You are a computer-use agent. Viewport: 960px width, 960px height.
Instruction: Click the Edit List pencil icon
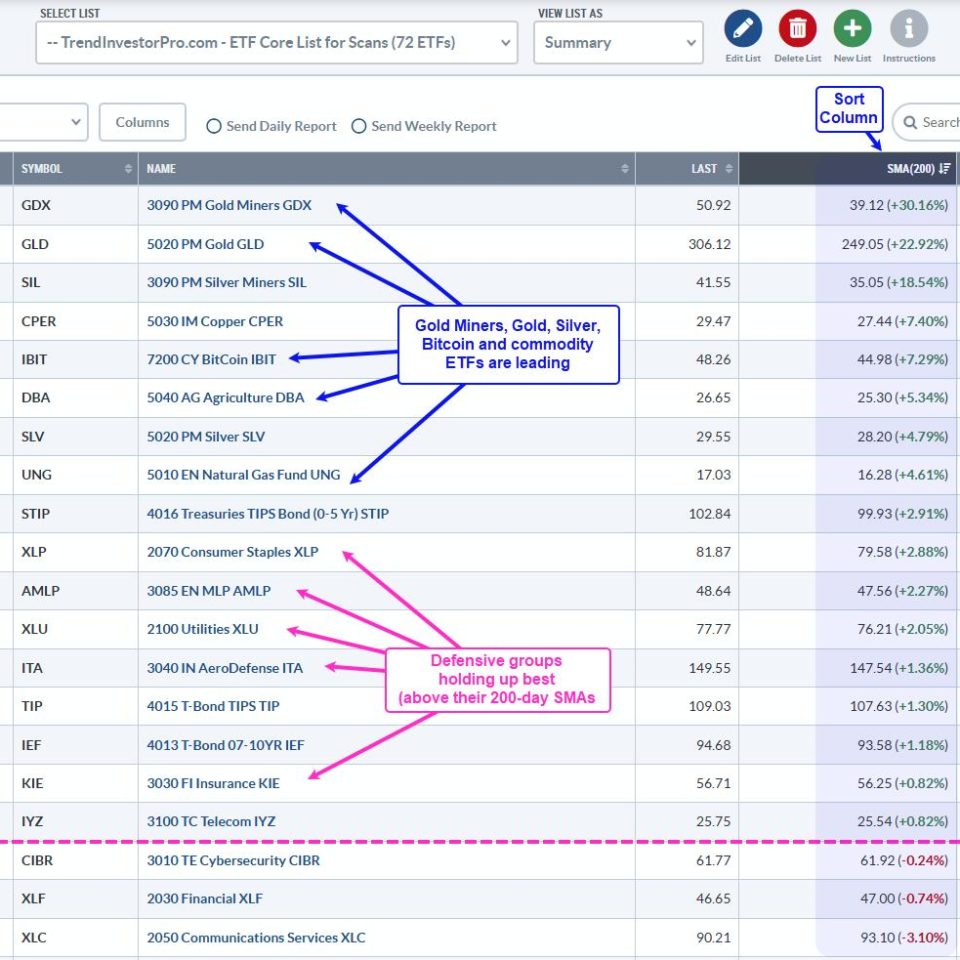[743, 29]
